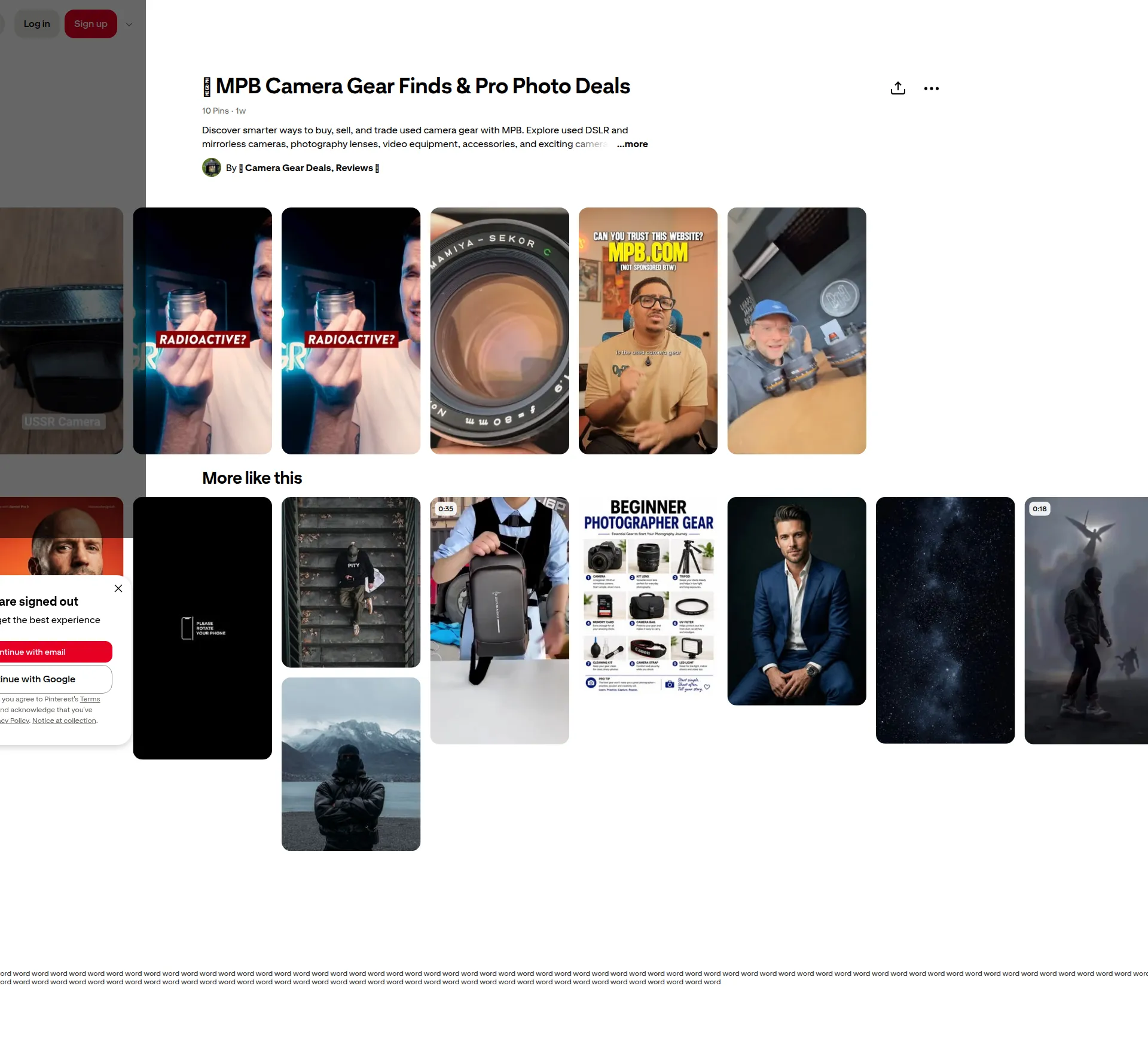1148x1053 pixels.
Task: Open Pinterest Terms link
Action: click(x=90, y=699)
